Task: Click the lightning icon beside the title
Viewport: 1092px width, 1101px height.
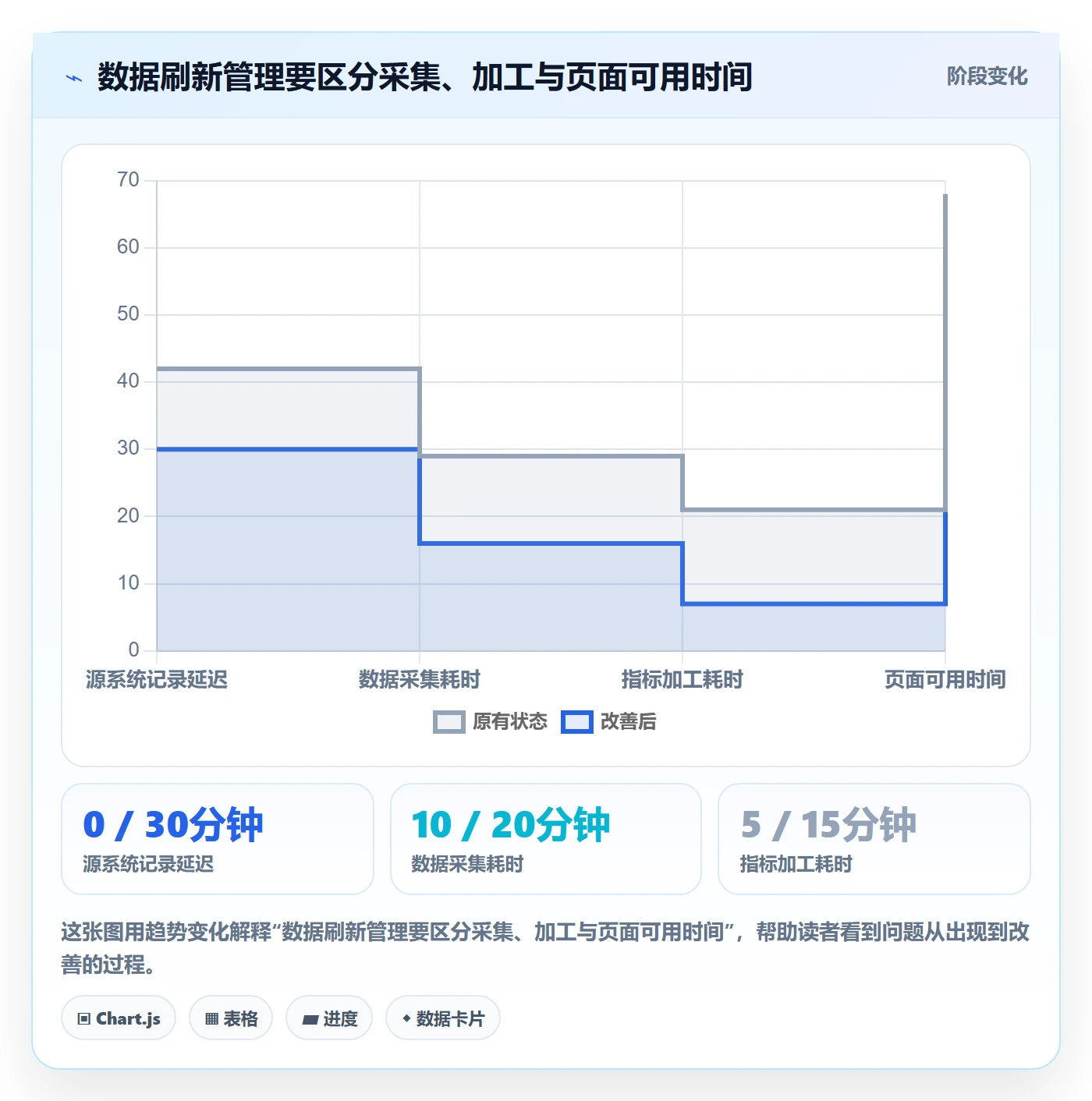Action: (74, 78)
